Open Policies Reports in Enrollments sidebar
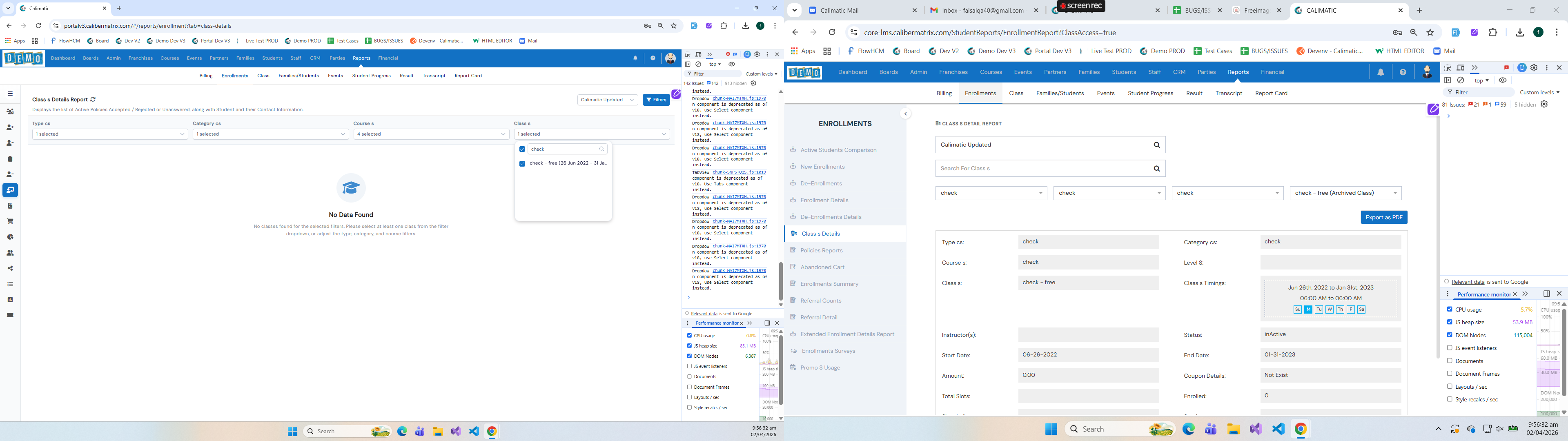This screenshot has width=1568, height=441. 821,250
